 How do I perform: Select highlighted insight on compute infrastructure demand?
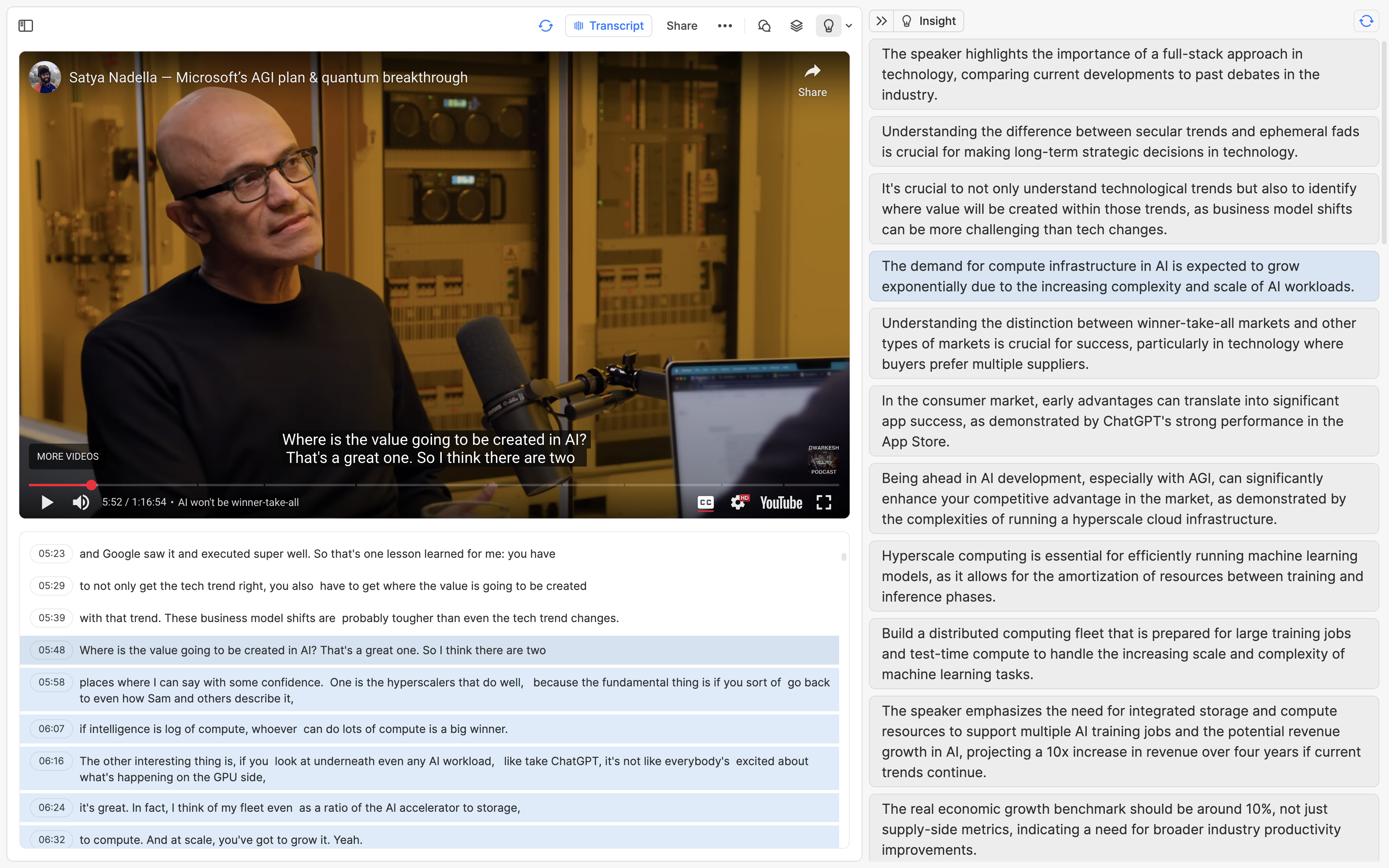pos(1123,276)
